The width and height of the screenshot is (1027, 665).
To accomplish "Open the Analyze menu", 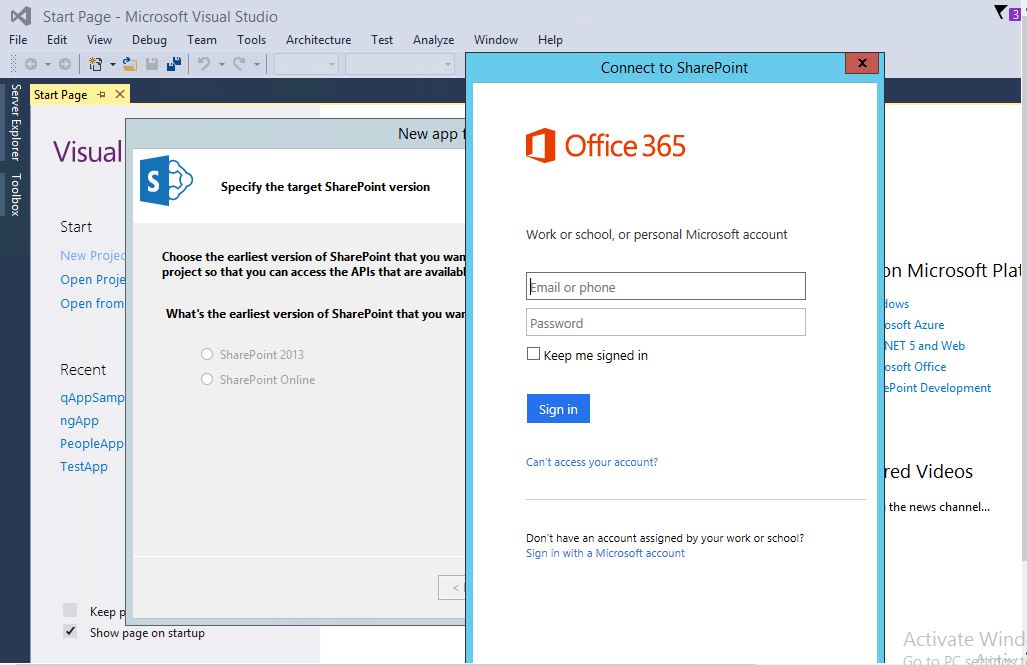I will (434, 40).
